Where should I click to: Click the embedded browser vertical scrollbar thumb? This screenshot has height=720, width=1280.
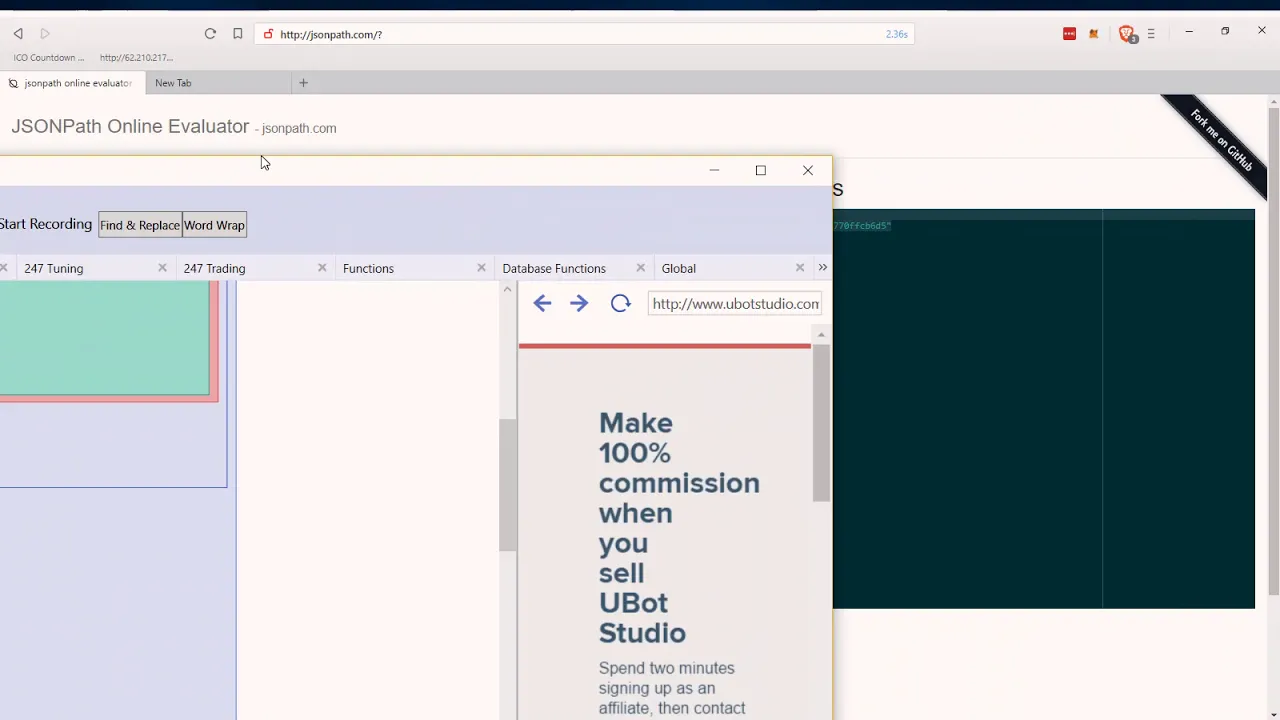[821, 423]
